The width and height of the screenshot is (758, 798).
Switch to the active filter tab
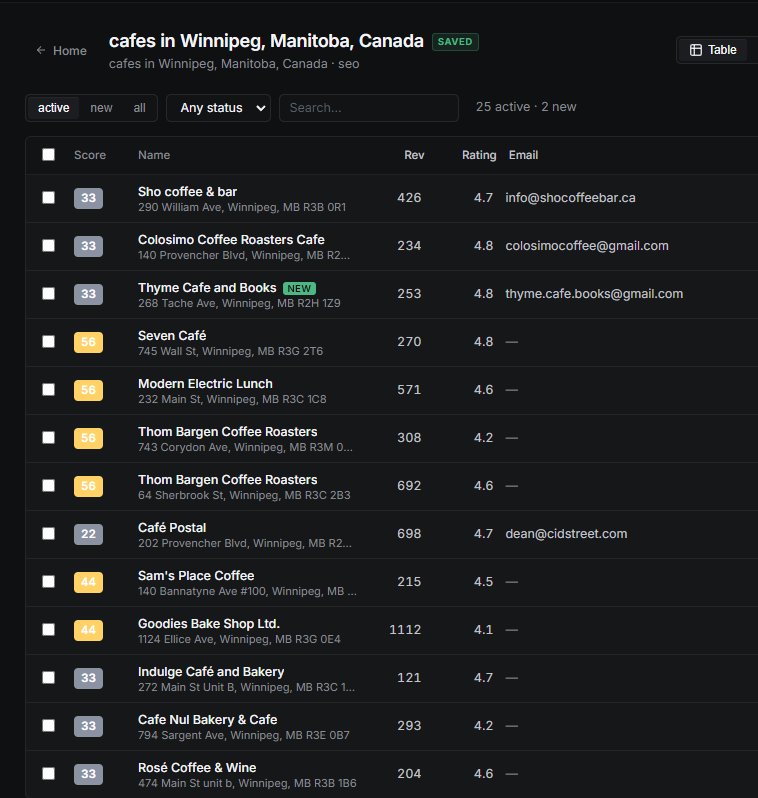coord(53,108)
